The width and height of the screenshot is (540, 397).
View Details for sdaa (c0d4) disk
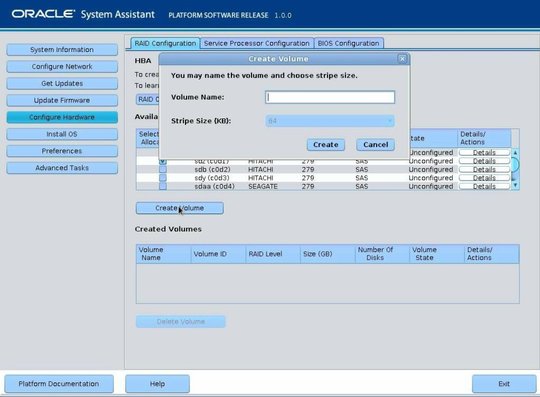click(484, 186)
